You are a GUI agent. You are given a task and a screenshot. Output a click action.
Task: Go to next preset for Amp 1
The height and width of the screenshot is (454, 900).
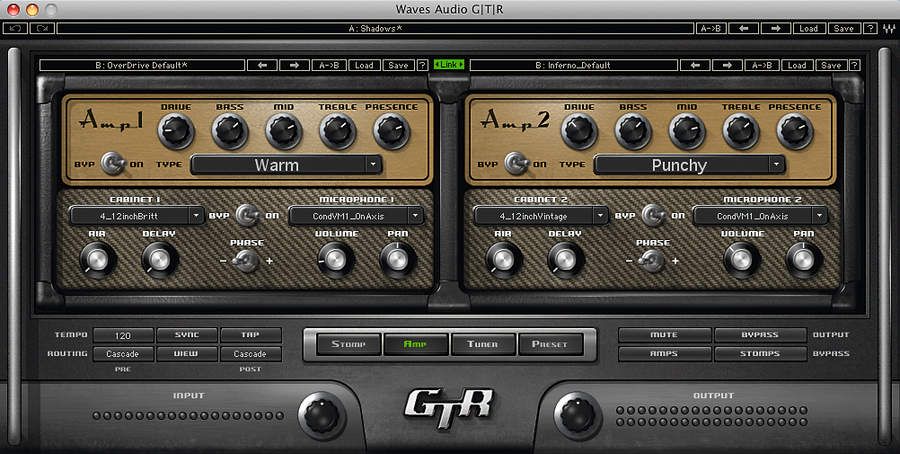[x=294, y=65]
